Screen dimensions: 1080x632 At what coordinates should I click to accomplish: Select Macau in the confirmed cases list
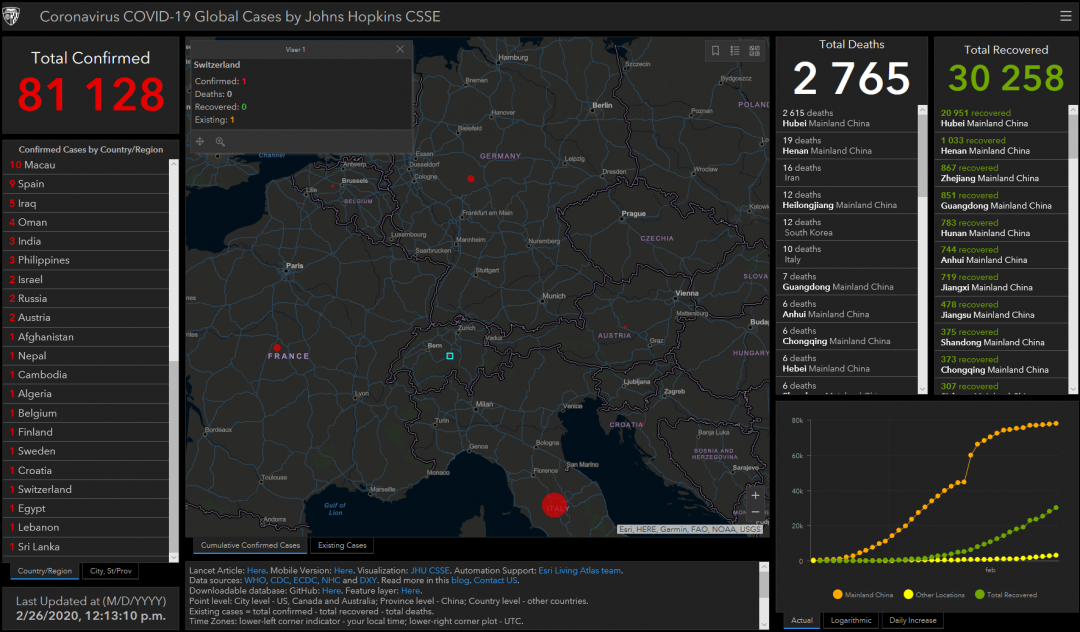(x=86, y=165)
